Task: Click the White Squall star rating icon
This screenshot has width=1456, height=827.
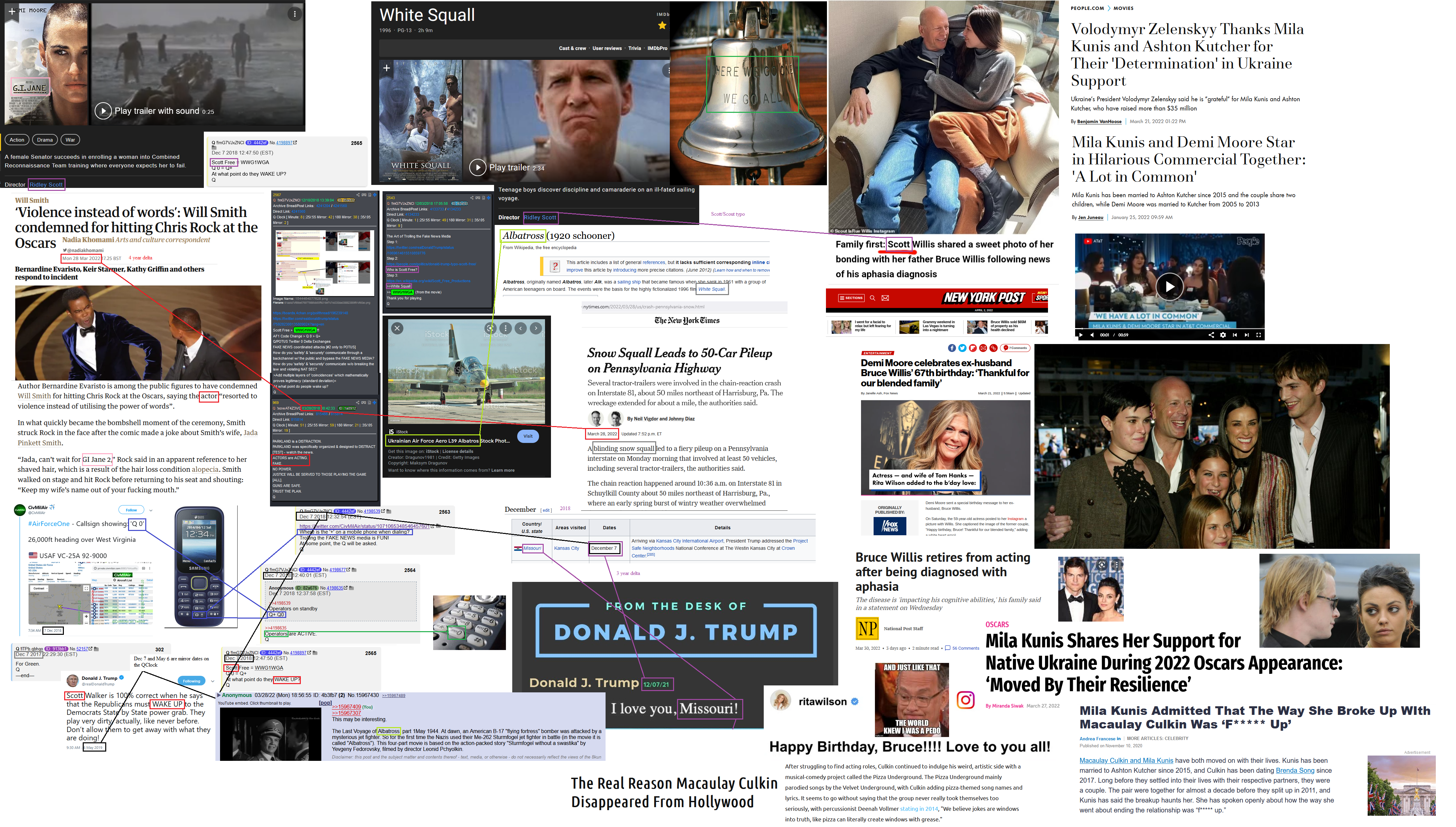Action: (x=662, y=25)
